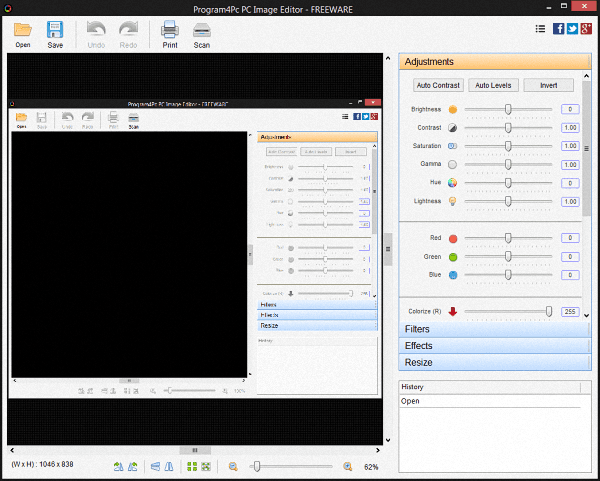Apply Auto Contrast
Screen dimensions: 600x481
point(438,85)
